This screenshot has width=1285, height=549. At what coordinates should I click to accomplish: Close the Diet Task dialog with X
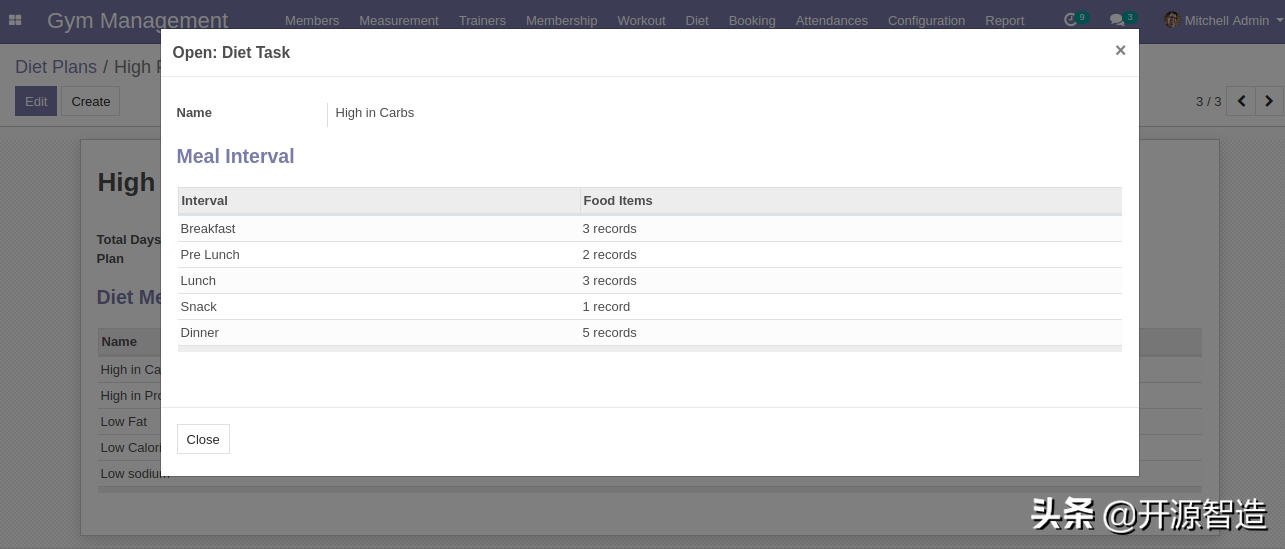click(1120, 51)
